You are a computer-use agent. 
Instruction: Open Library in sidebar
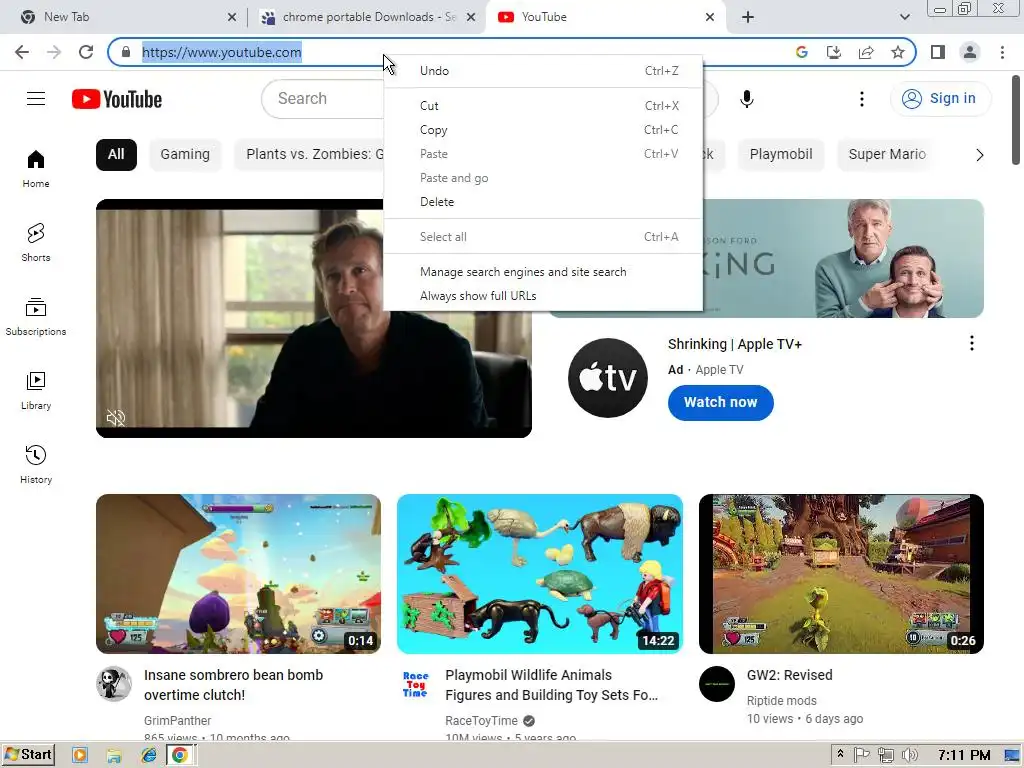click(x=36, y=391)
